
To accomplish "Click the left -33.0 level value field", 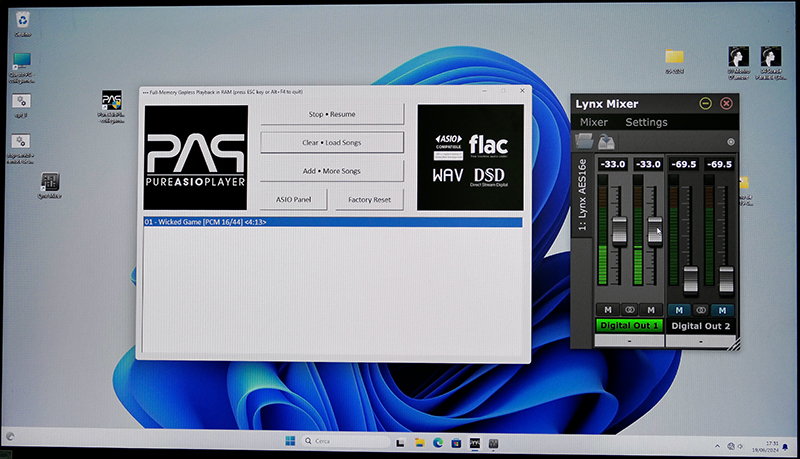I will 612,164.
